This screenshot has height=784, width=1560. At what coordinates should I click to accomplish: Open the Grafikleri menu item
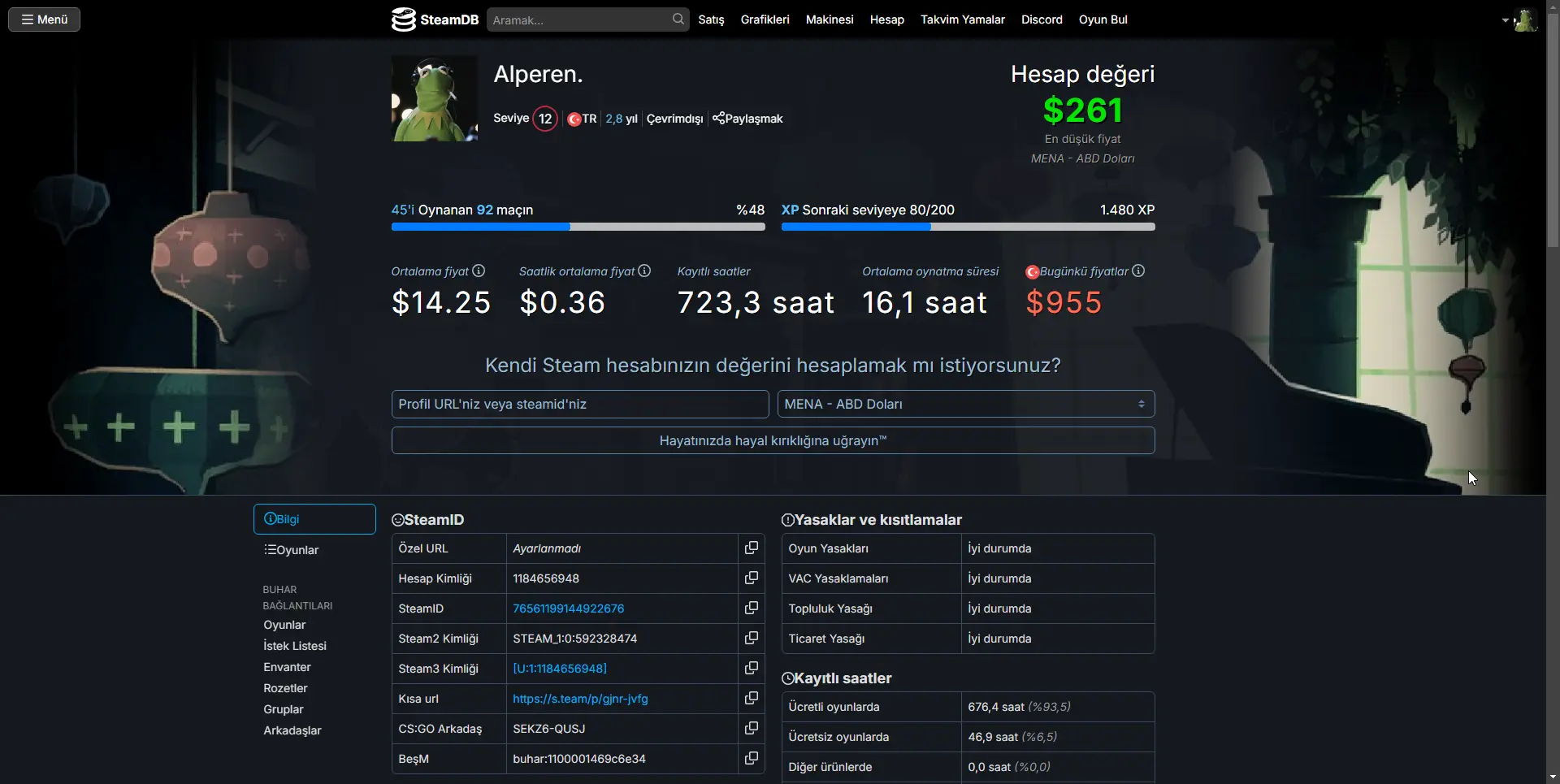coord(765,19)
